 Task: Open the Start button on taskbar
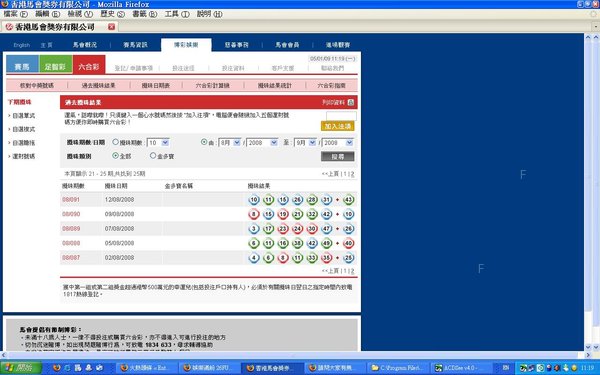21,368
